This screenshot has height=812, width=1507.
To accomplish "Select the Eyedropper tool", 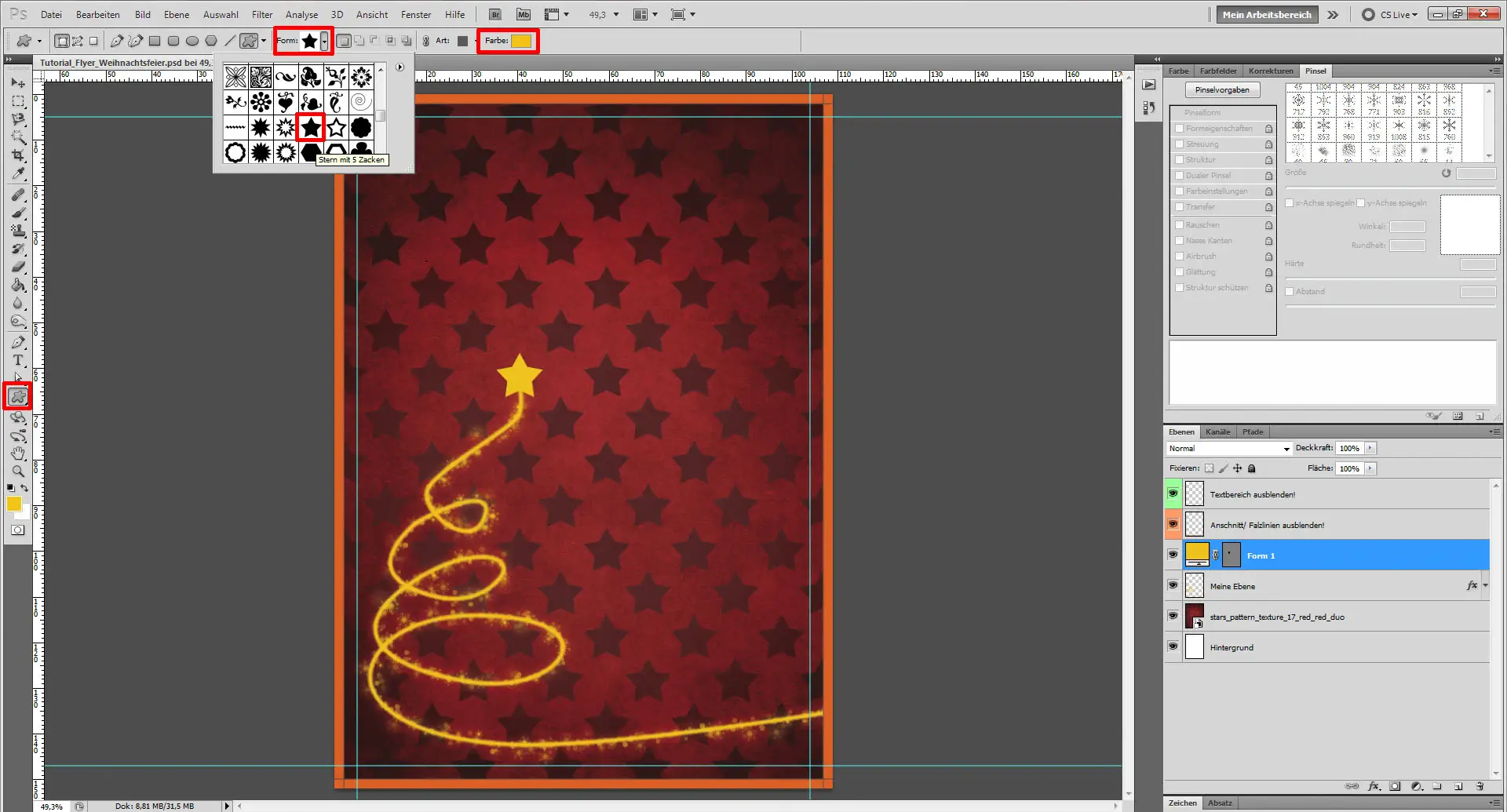I will pyautogui.click(x=18, y=173).
